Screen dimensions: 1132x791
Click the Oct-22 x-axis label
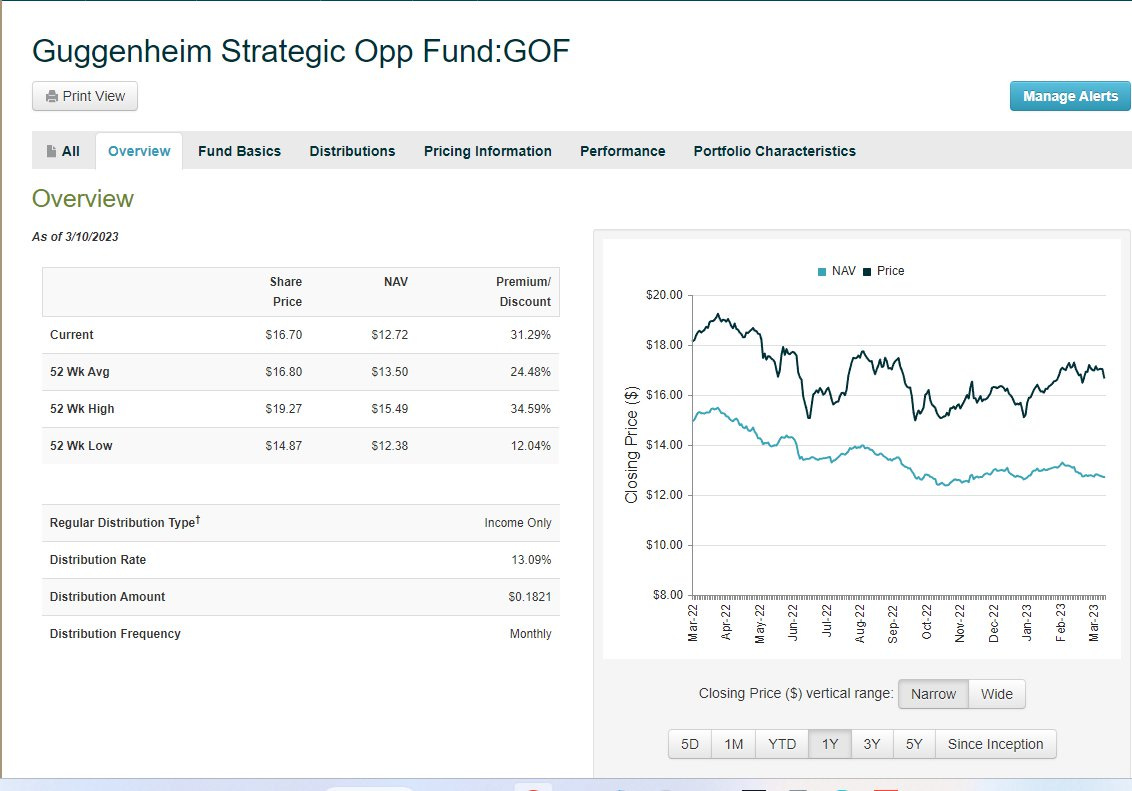click(926, 622)
